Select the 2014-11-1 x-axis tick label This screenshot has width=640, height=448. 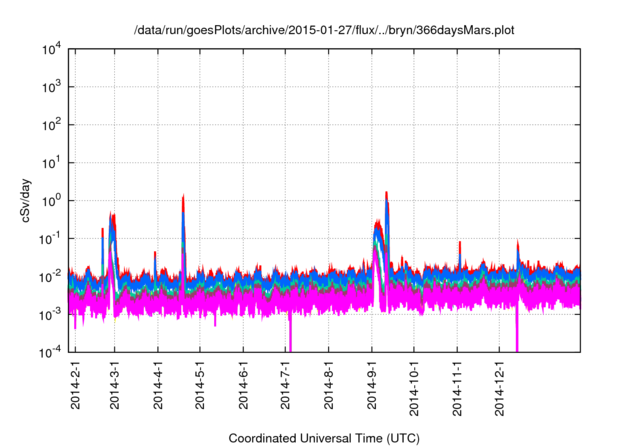point(457,389)
